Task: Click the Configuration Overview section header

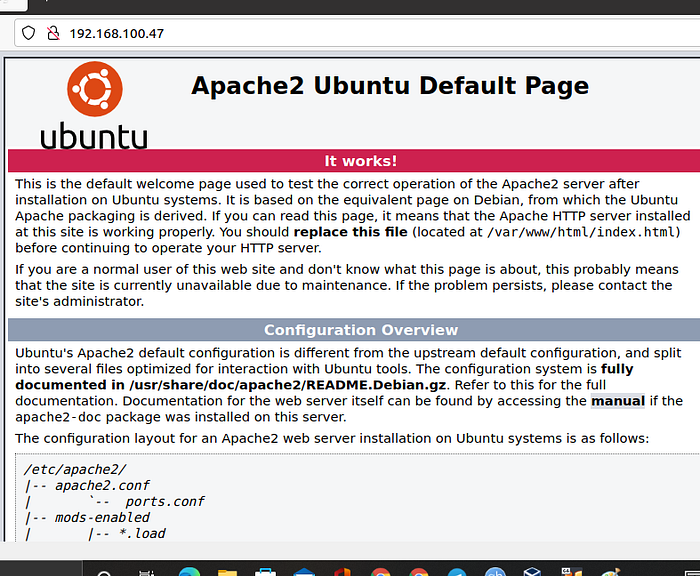Action: click(361, 330)
